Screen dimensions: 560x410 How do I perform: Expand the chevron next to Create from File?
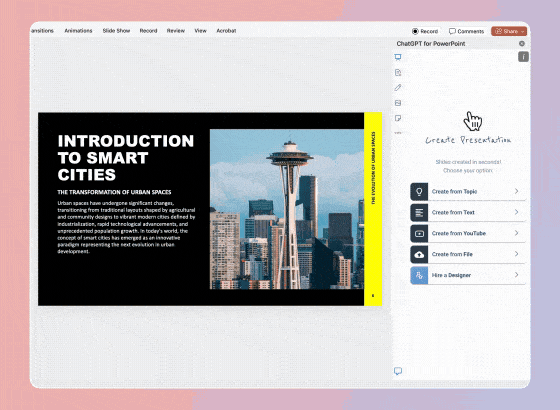click(516, 254)
